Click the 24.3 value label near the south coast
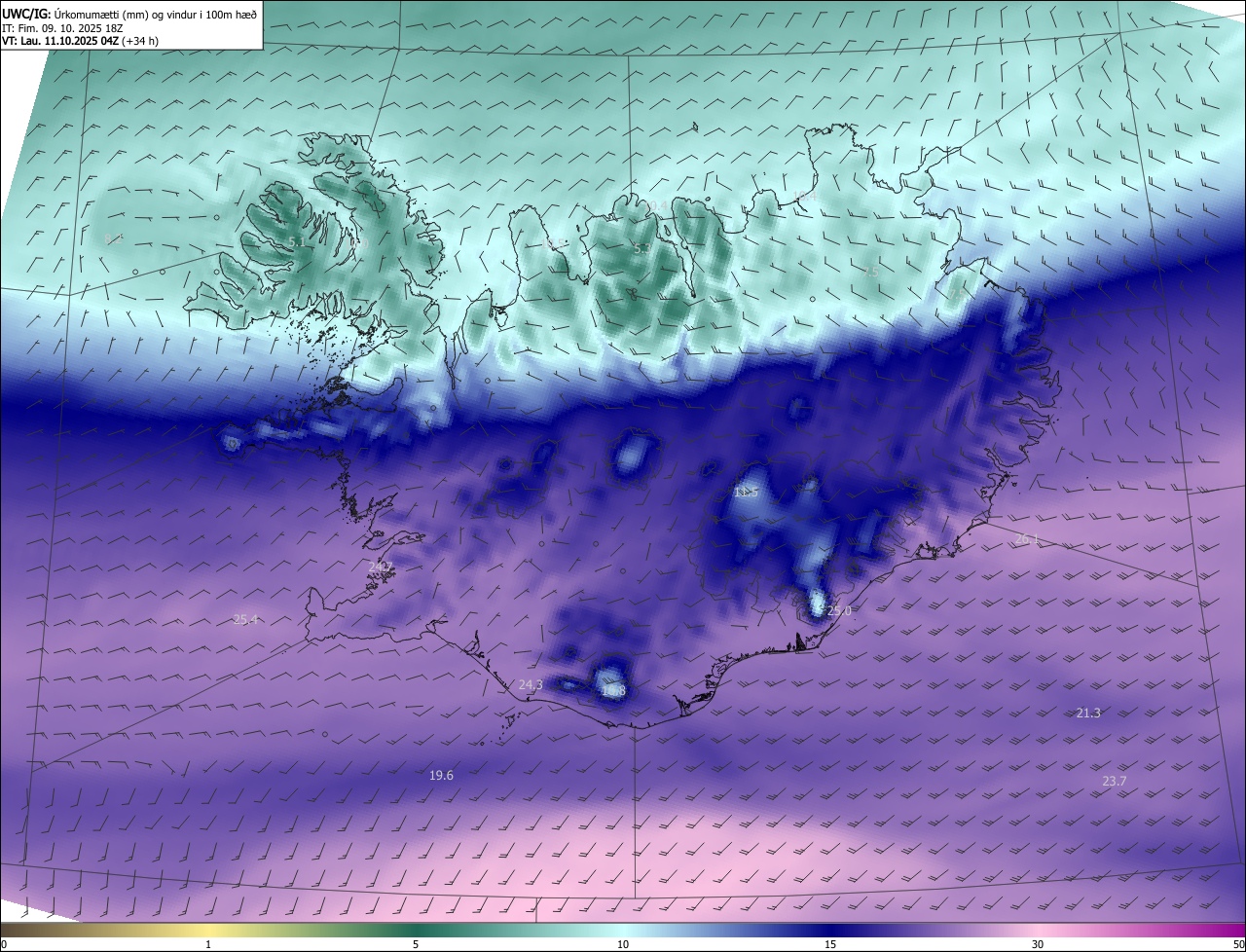 [531, 685]
